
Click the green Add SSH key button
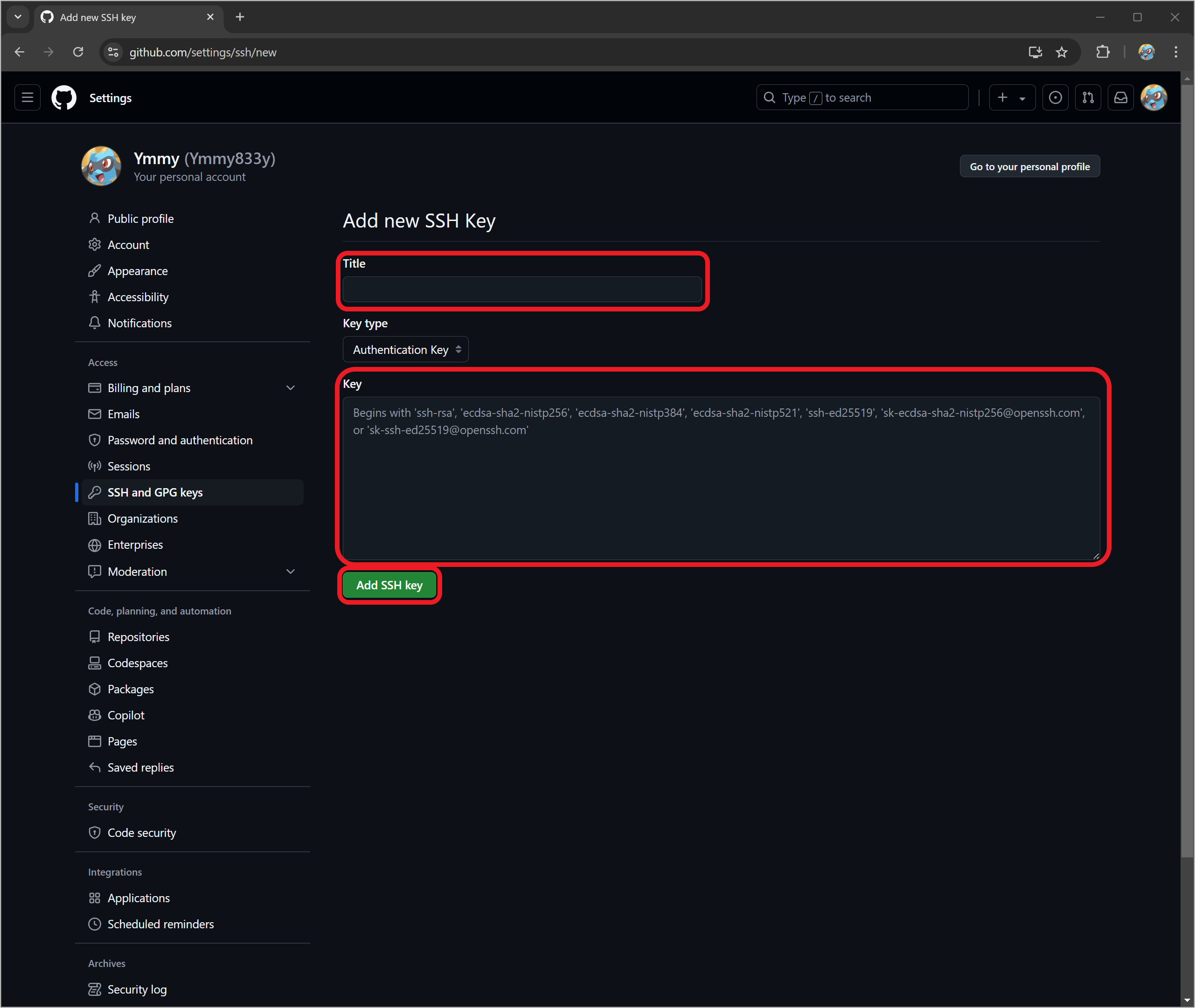(389, 585)
